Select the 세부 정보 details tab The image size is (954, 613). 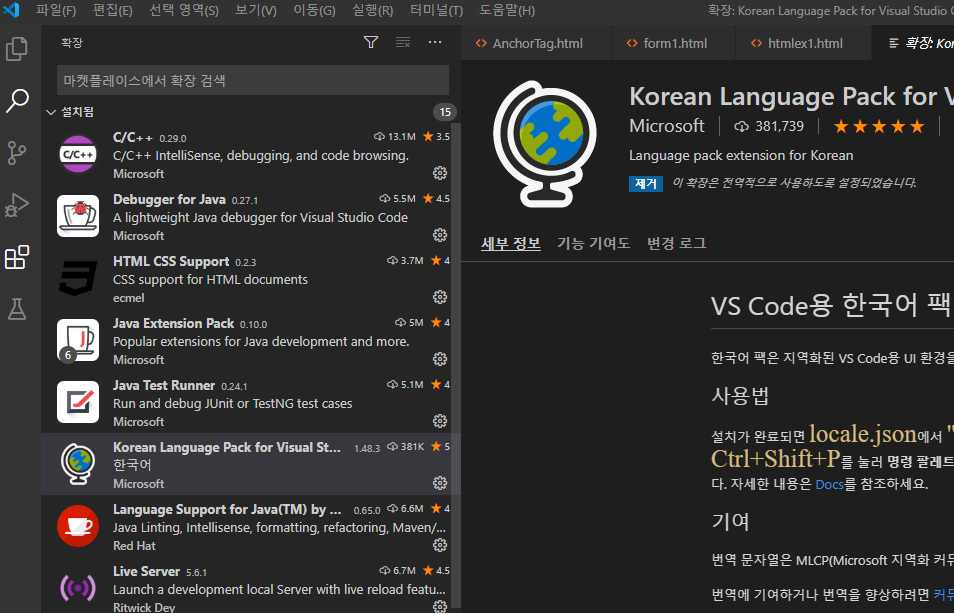pos(510,243)
